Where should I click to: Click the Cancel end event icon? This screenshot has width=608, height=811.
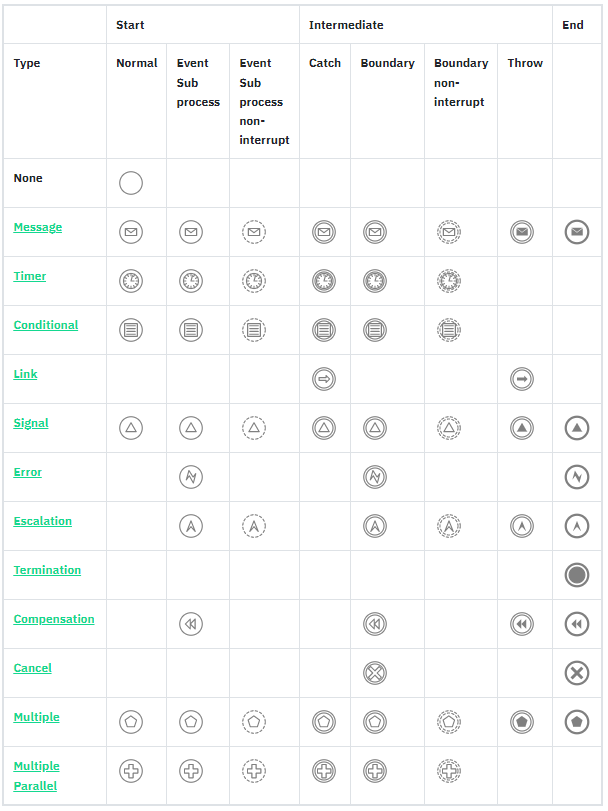[576, 673]
